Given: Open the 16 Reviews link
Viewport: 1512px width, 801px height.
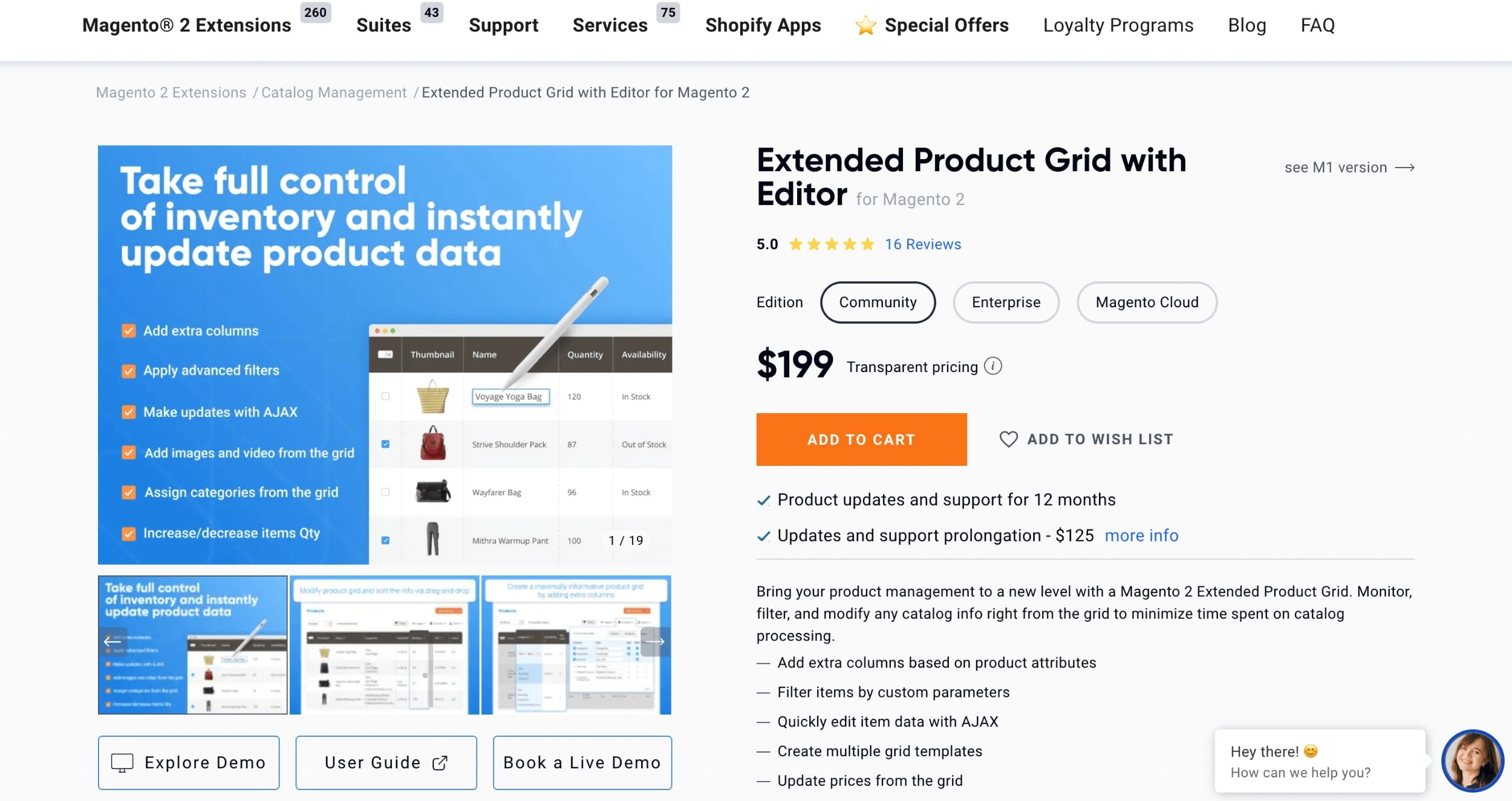Looking at the screenshot, I should [922, 244].
